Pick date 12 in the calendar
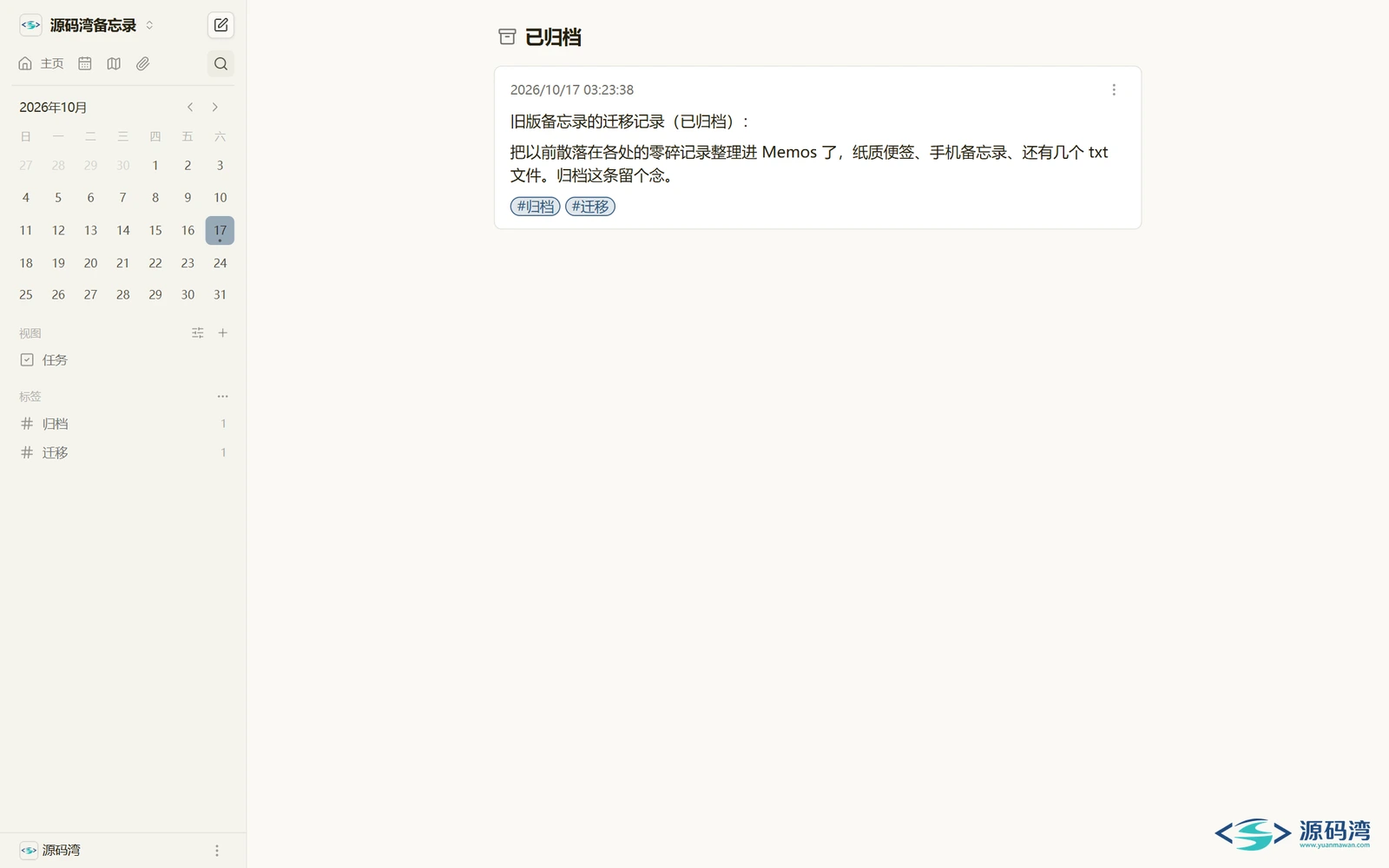This screenshot has width=1389, height=868. pos(58,230)
